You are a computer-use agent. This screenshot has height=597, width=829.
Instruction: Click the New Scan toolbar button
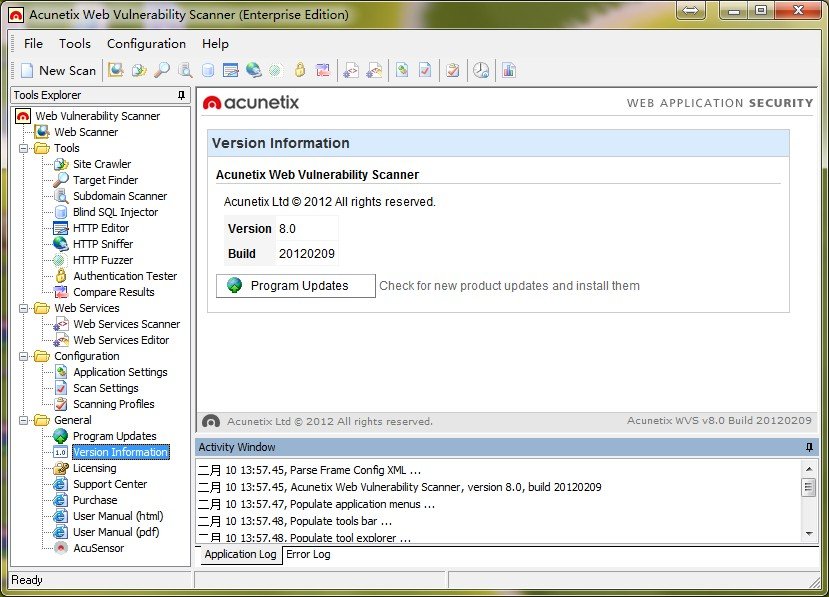pos(59,70)
